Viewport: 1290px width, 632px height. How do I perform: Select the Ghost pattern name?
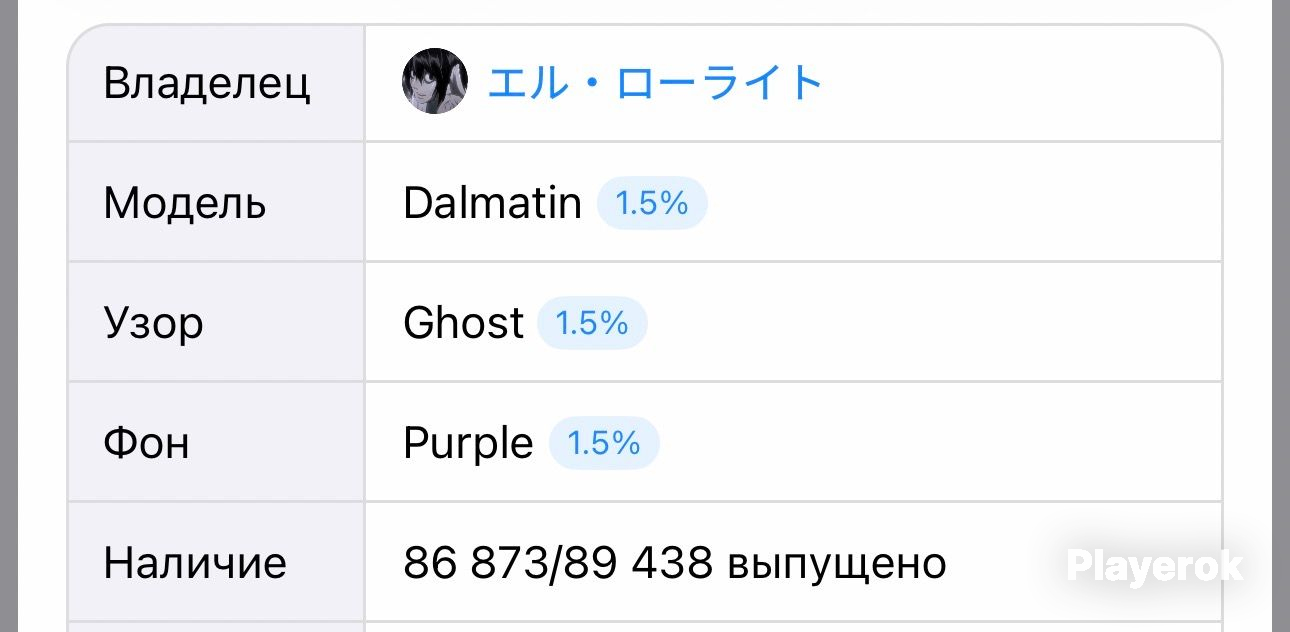point(463,323)
